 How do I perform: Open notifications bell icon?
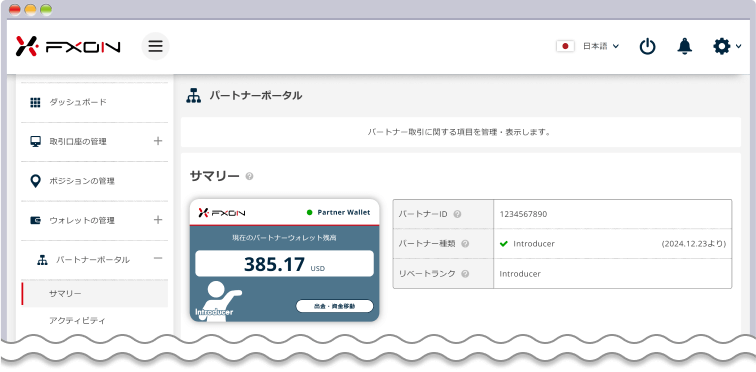(x=685, y=46)
